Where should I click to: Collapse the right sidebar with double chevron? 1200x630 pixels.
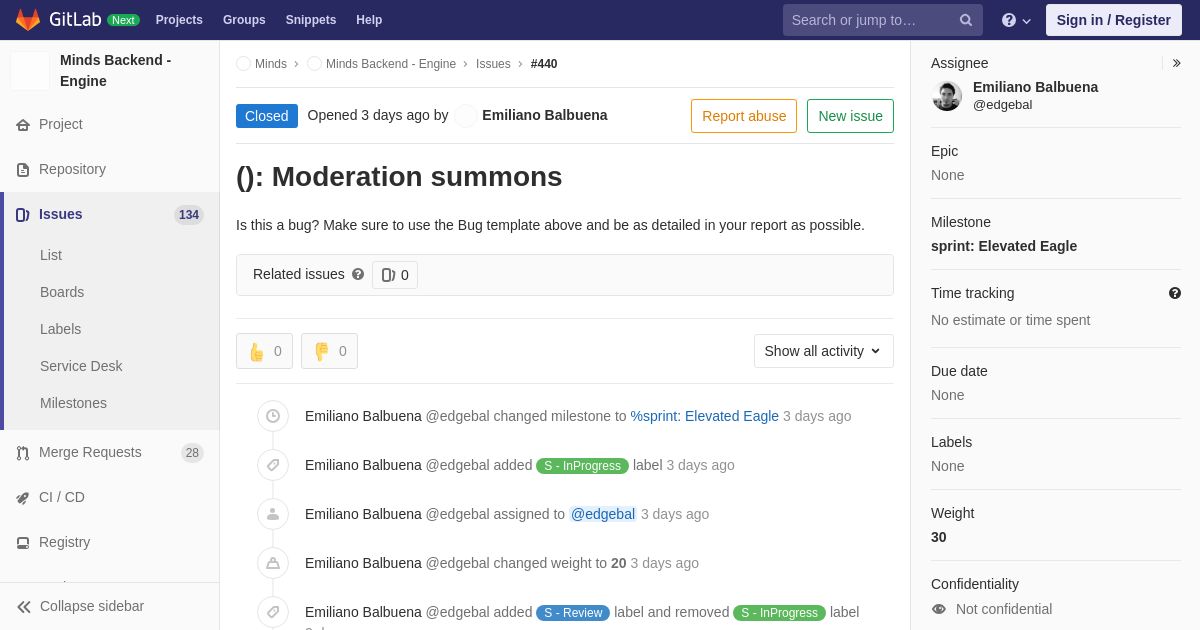click(1177, 63)
